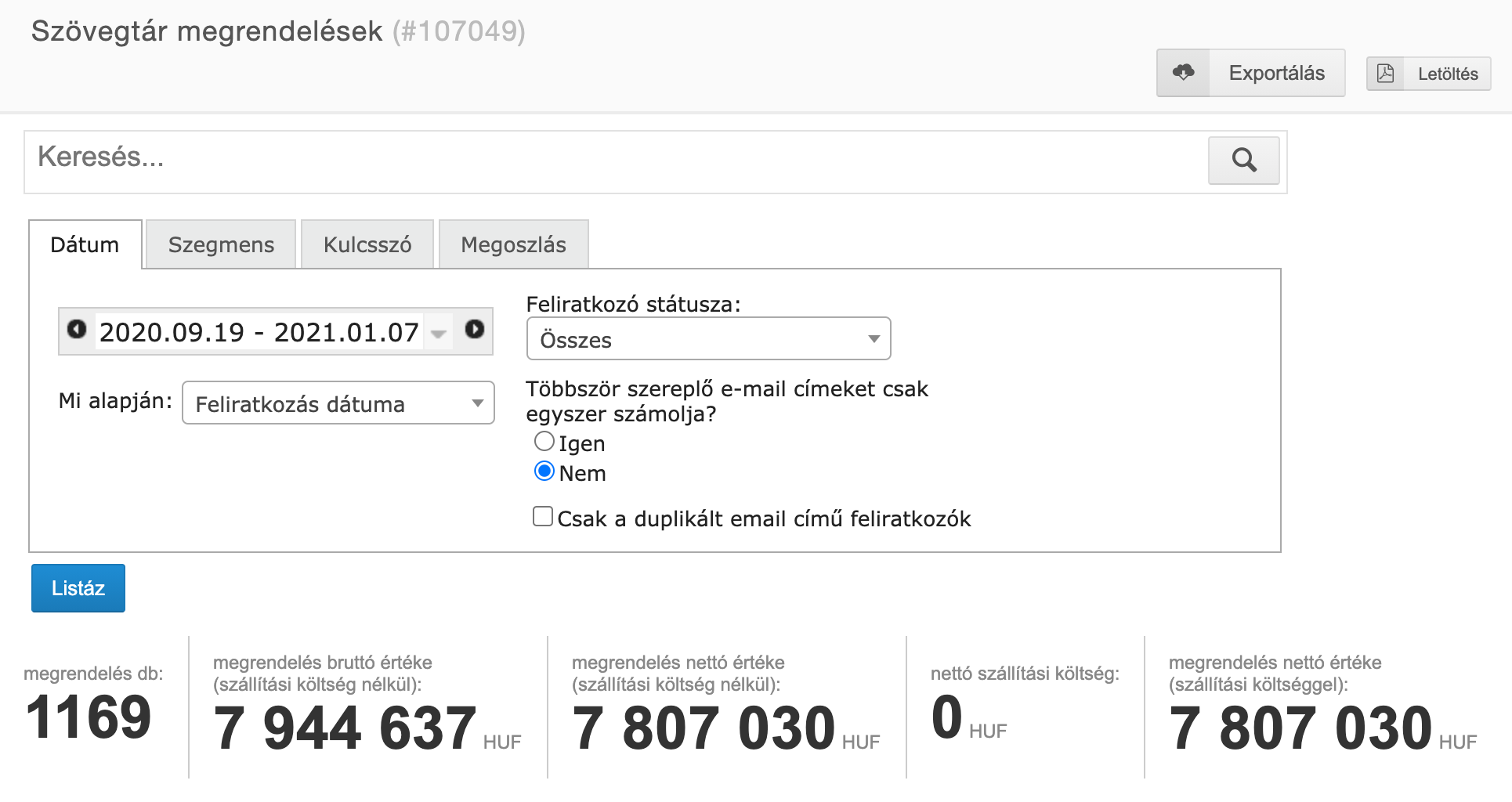Click the order count value 1169

pyautogui.click(x=89, y=717)
